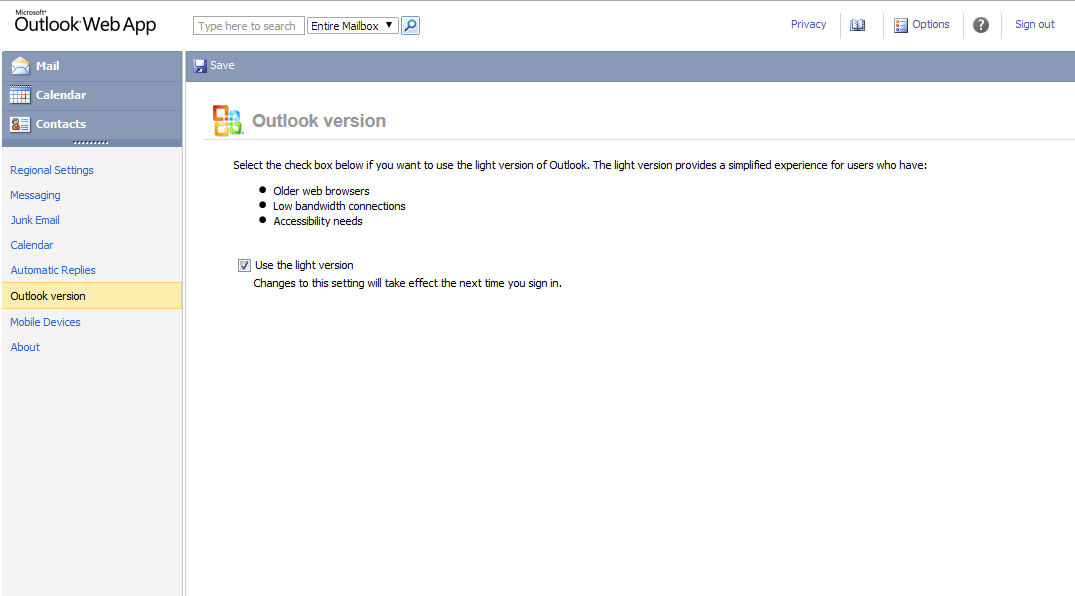Open the address book icon near Privacy

pos(857,24)
